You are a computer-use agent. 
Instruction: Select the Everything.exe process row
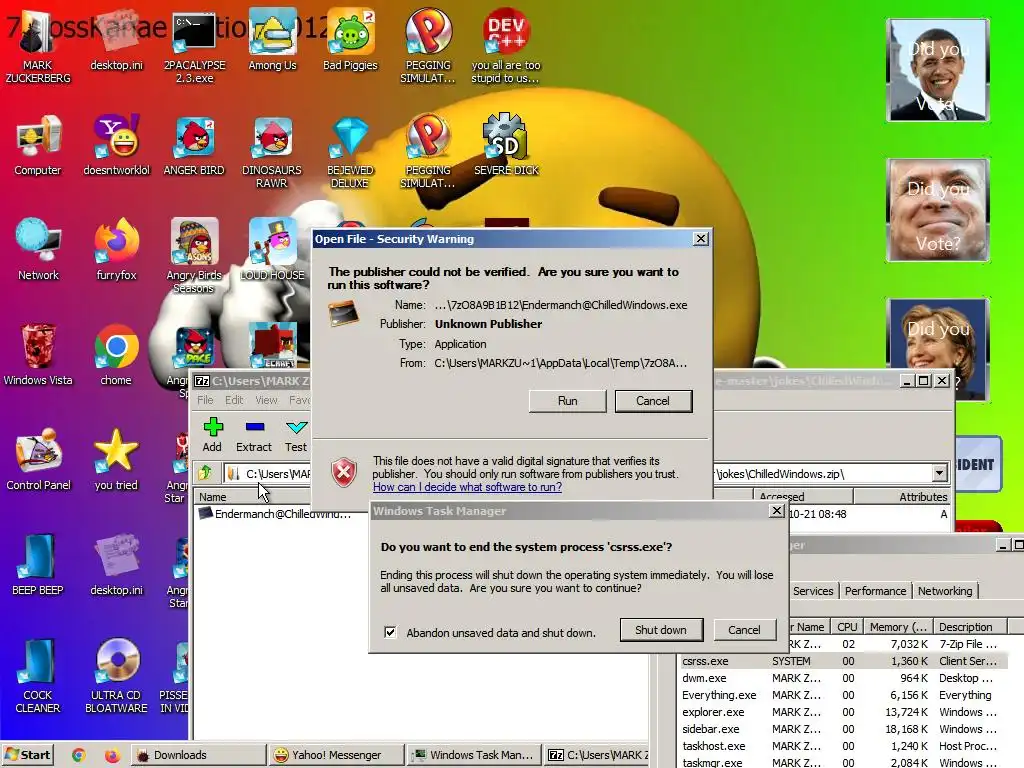842,695
